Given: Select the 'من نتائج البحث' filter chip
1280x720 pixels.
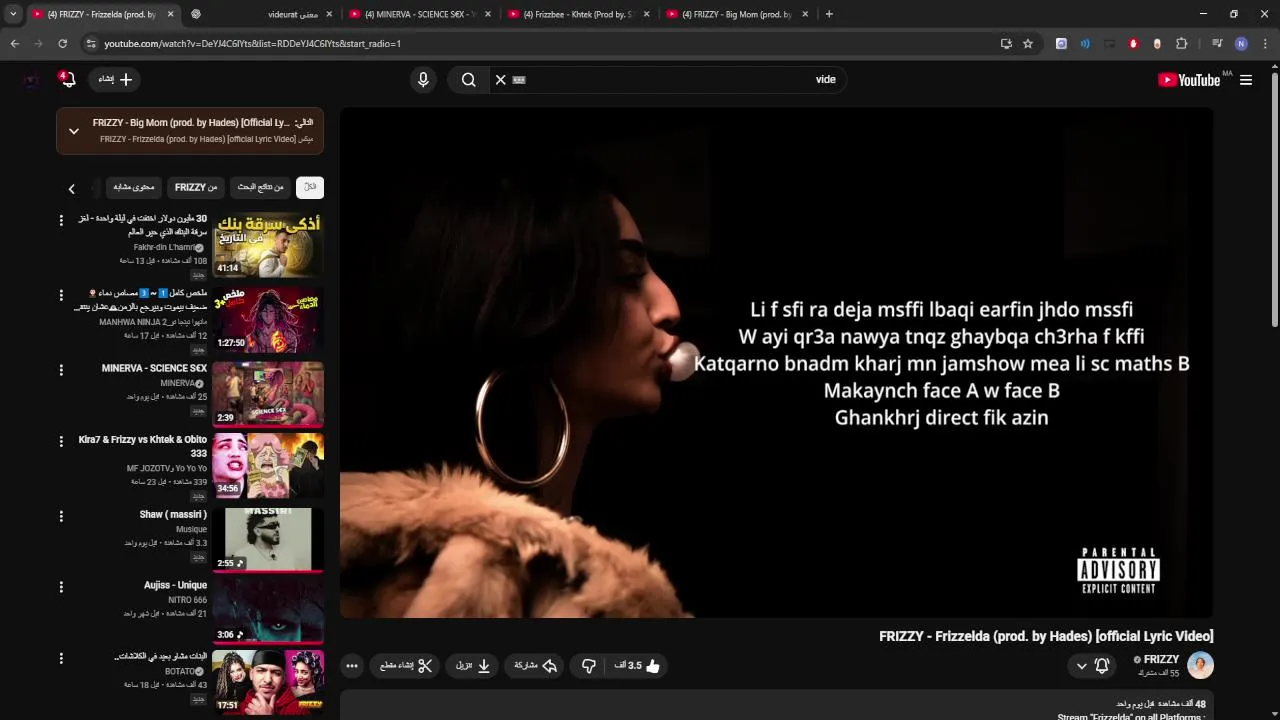Looking at the screenshot, I should [x=260, y=187].
